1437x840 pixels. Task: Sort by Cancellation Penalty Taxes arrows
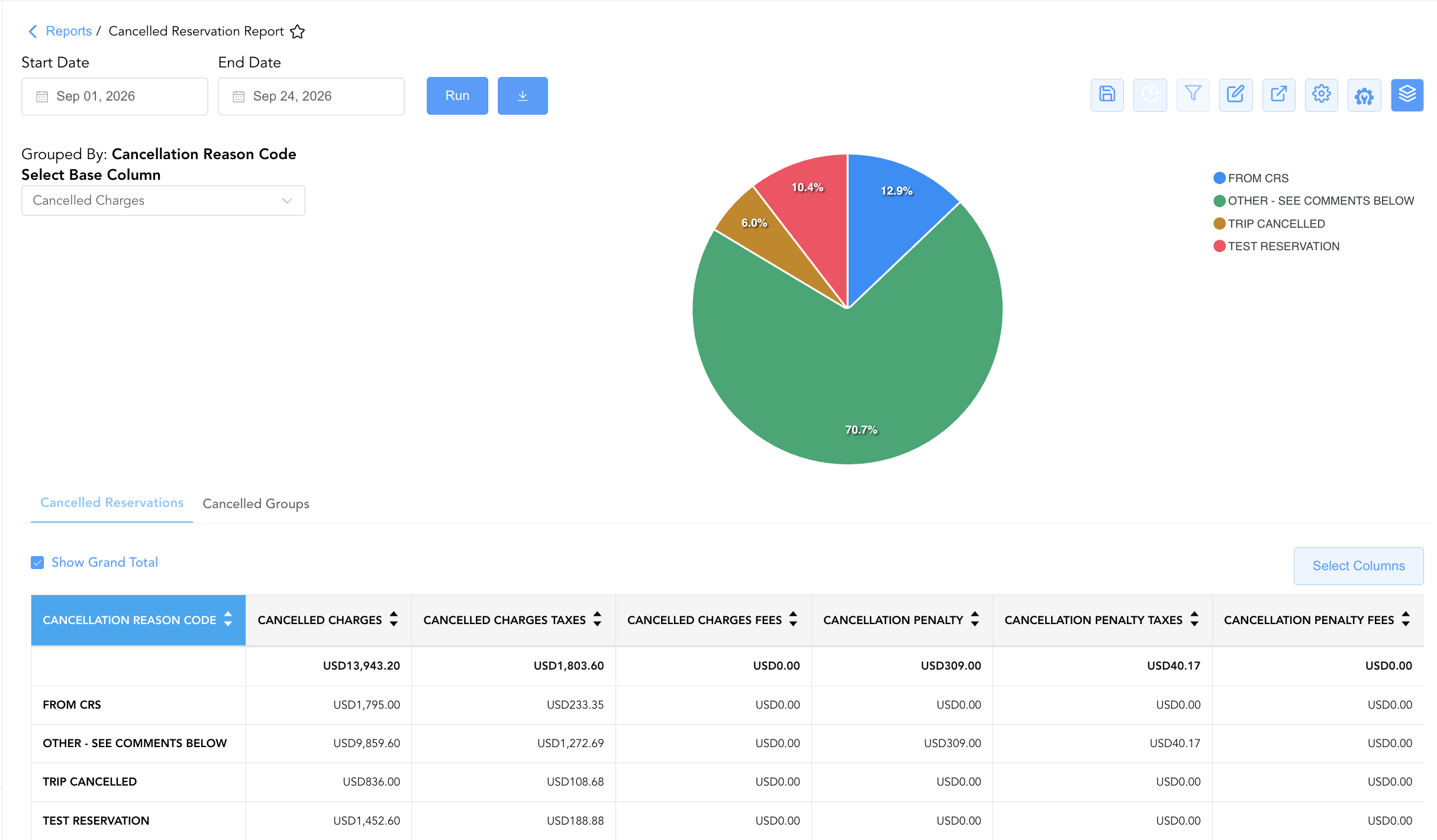pyautogui.click(x=1194, y=619)
